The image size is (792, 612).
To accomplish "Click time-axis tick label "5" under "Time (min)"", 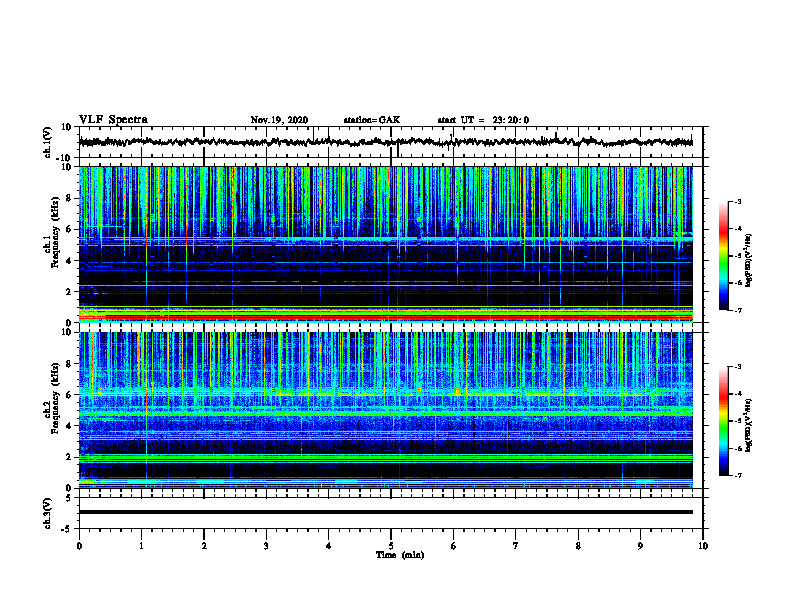I will pyautogui.click(x=391, y=546).
